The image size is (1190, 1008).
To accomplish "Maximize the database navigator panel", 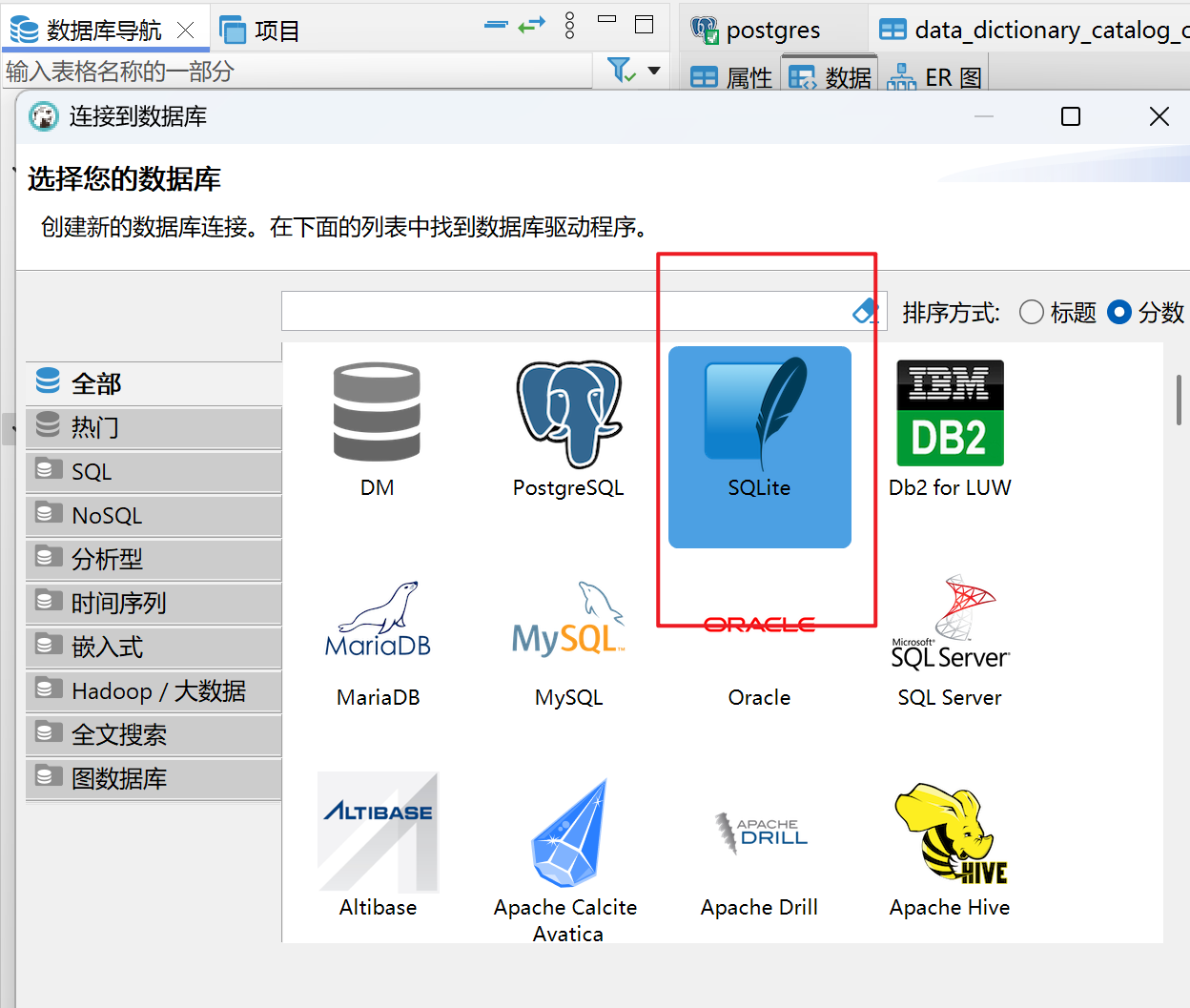I will [x=645, y=24].
